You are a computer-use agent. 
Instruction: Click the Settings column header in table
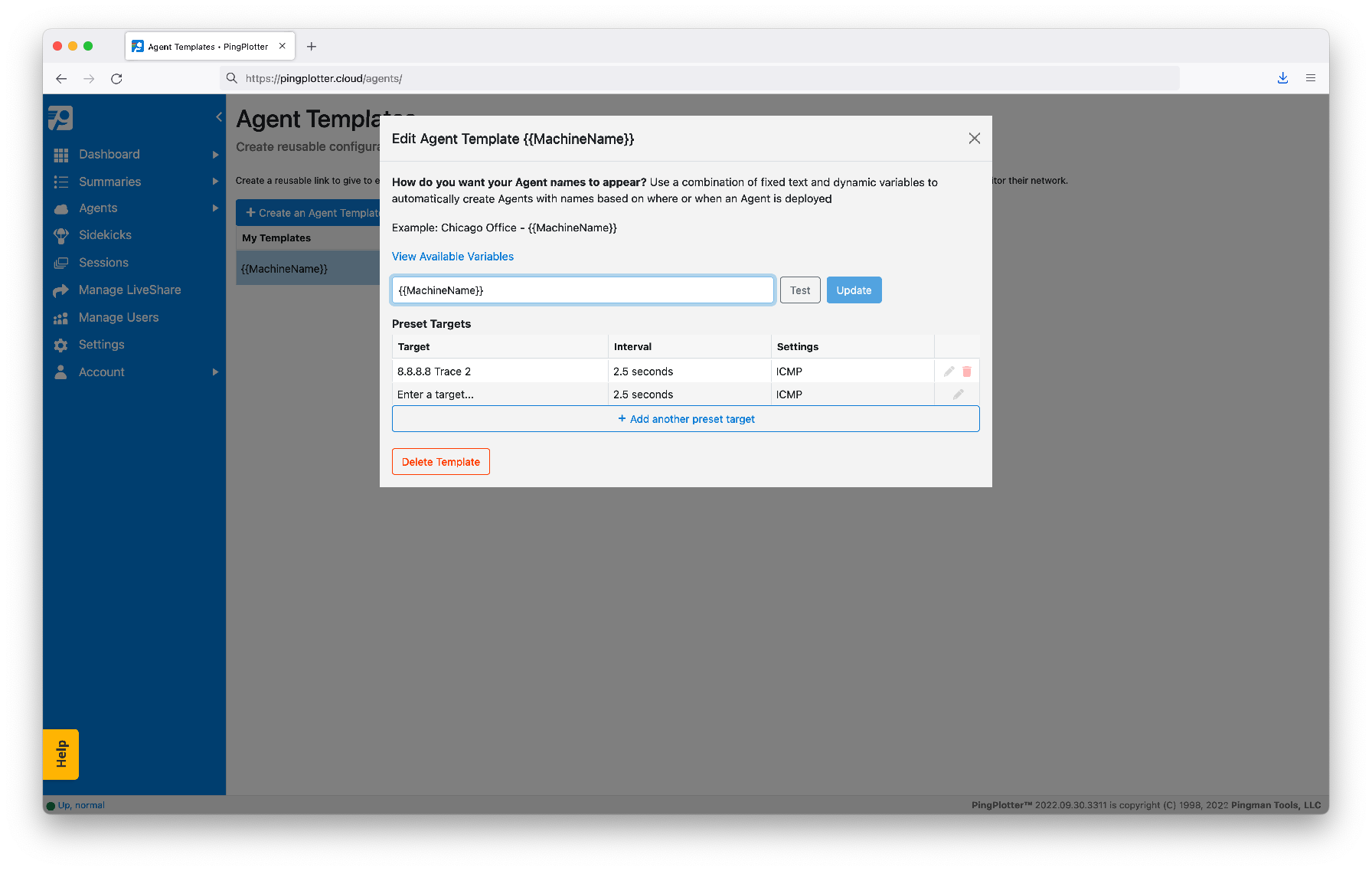pyautogui.click(x=852, y=347)
